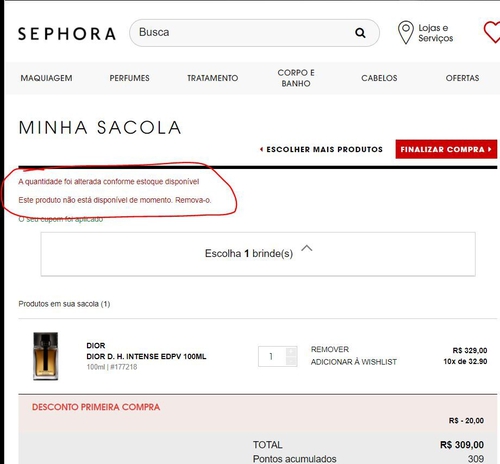Collapse the brinde chevron arrow

point(307,248)
